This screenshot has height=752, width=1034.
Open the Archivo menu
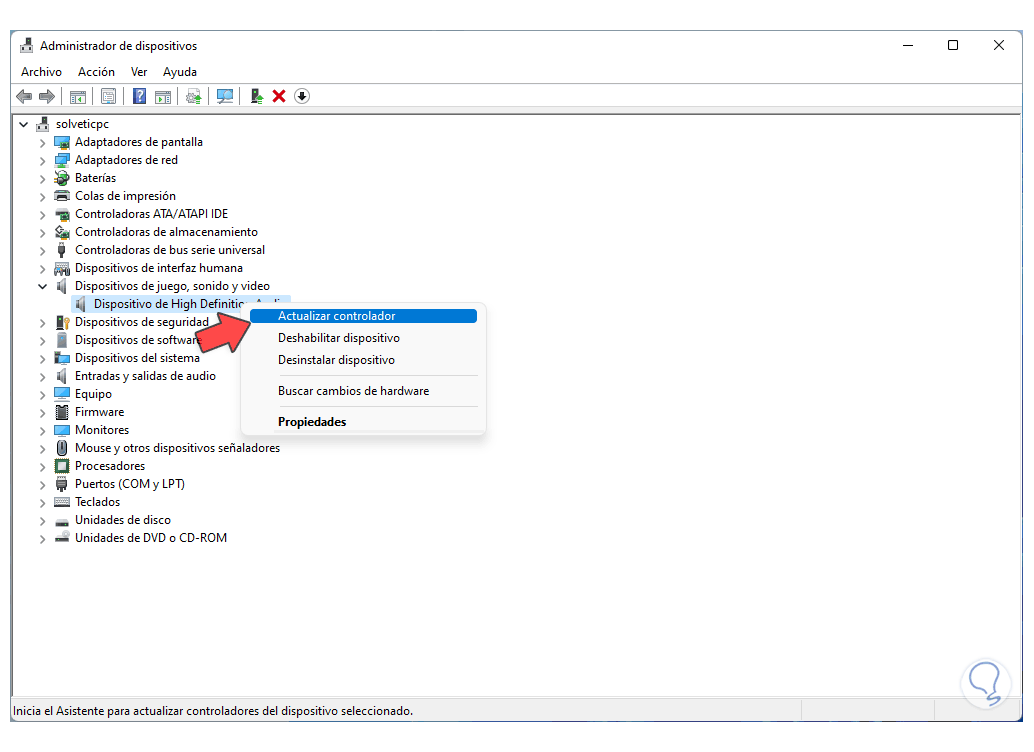coord(42,72)
